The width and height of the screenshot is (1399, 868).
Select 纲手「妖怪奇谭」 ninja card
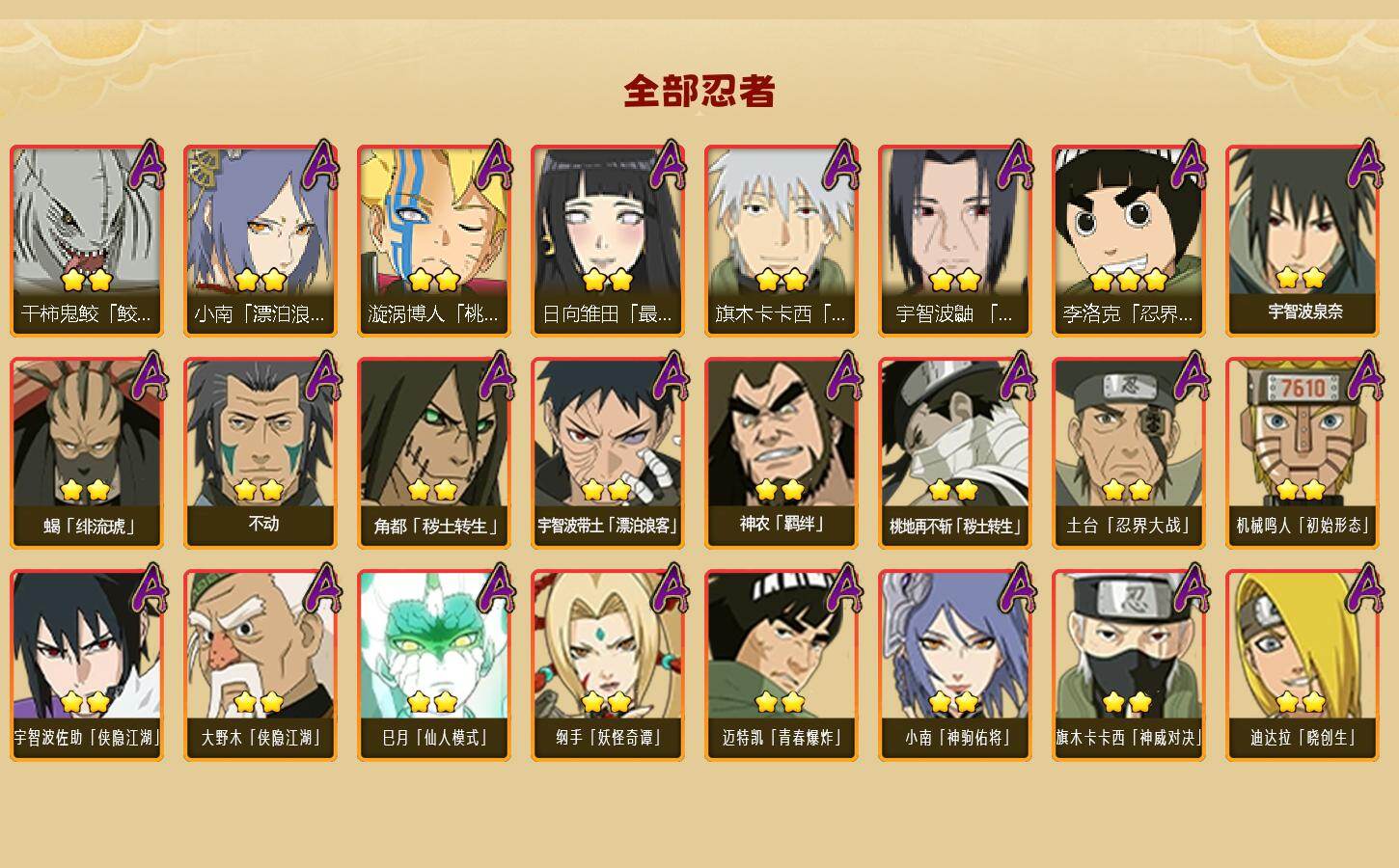coord(608,665)
